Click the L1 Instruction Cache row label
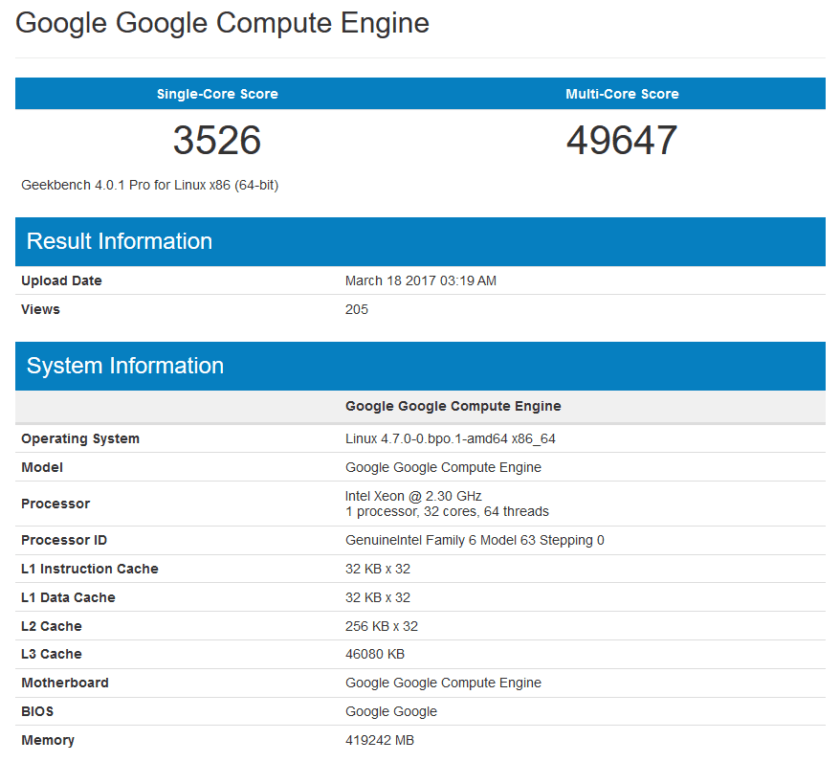 click(90, 569)
